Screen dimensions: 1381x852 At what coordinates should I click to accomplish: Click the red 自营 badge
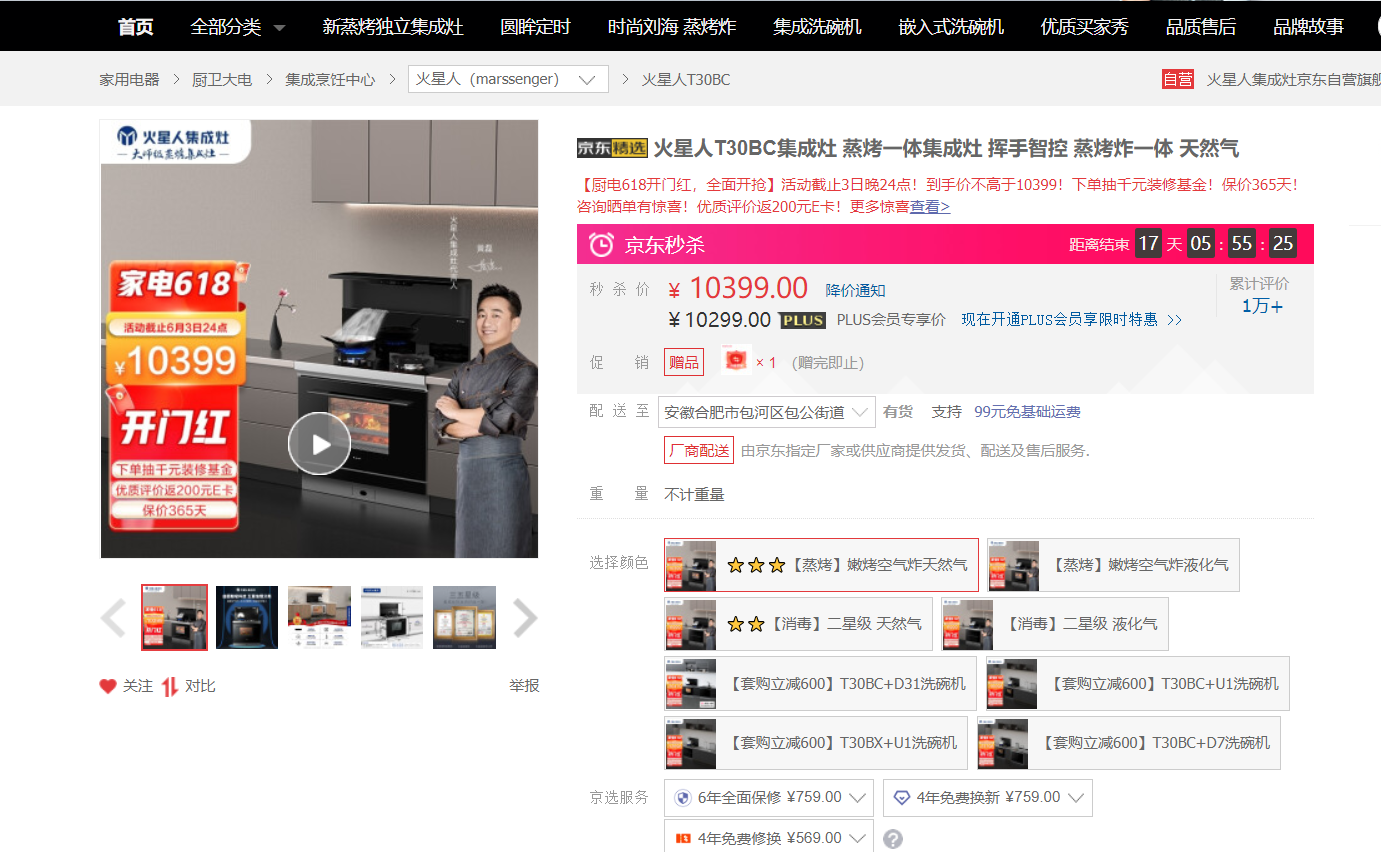pyautogui.click(x=1177, y=79)
